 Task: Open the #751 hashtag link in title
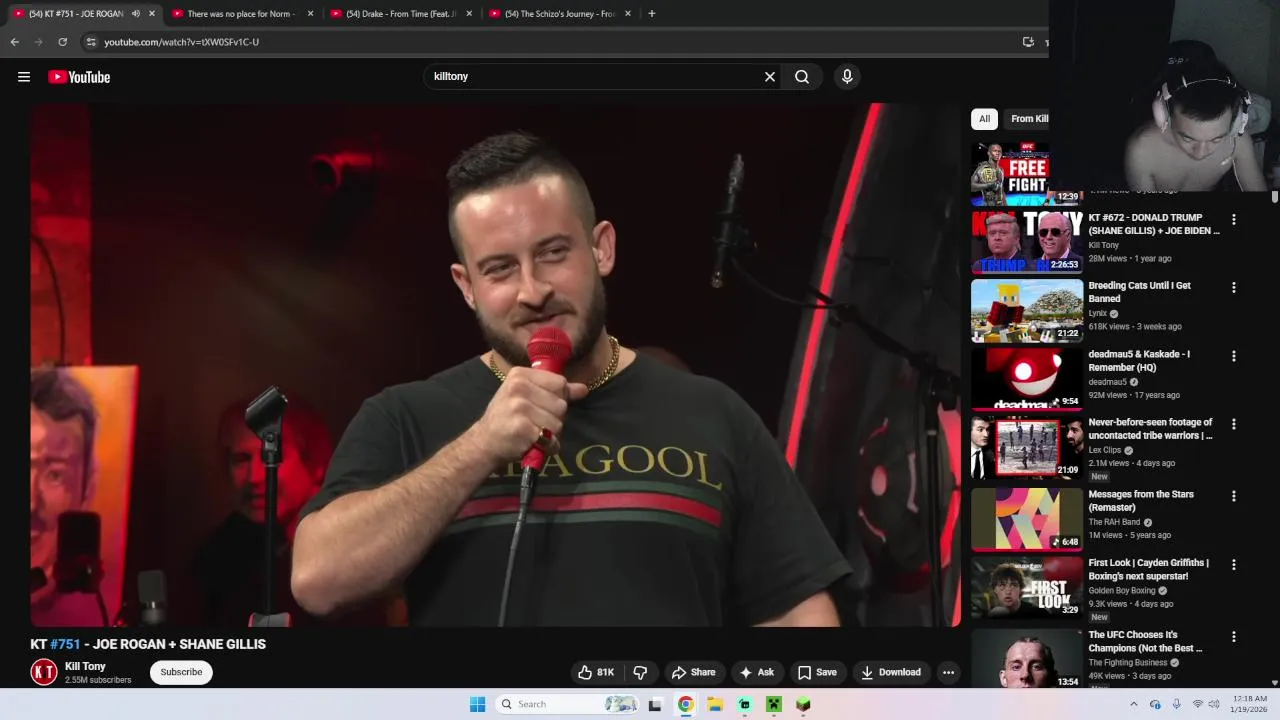(x=65, y=644)
